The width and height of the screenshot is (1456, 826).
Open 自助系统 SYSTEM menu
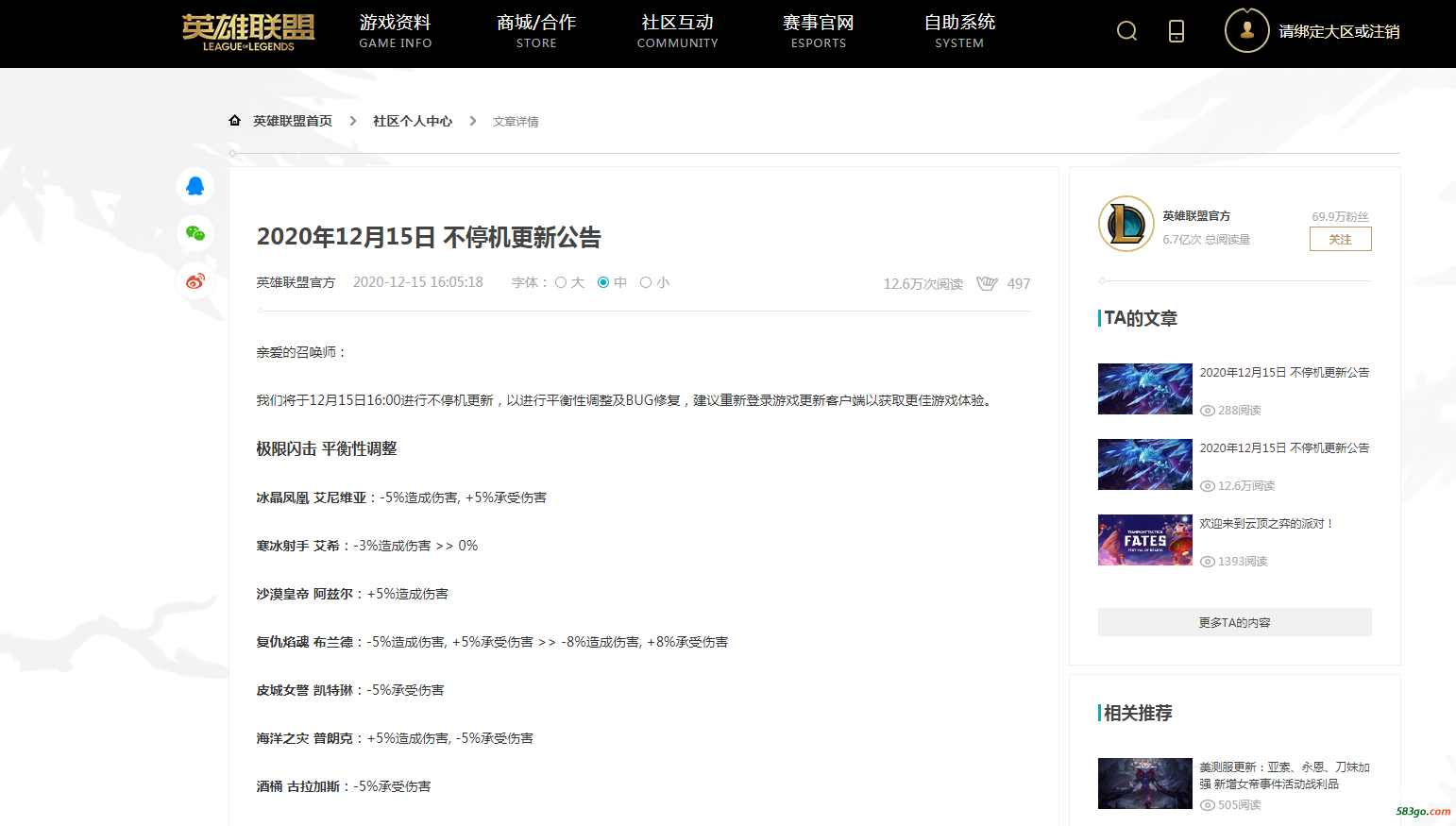959,31
